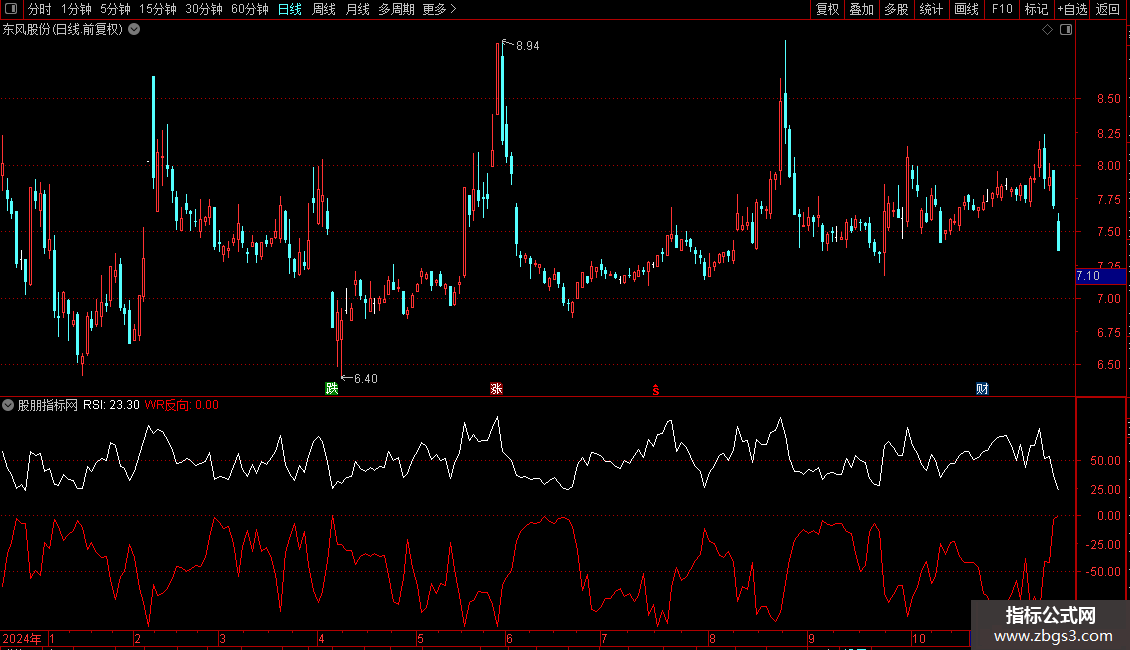Click the month 6 marker on time axis
The width and height of the screenshot is (1130, 650).
point(509,638)
